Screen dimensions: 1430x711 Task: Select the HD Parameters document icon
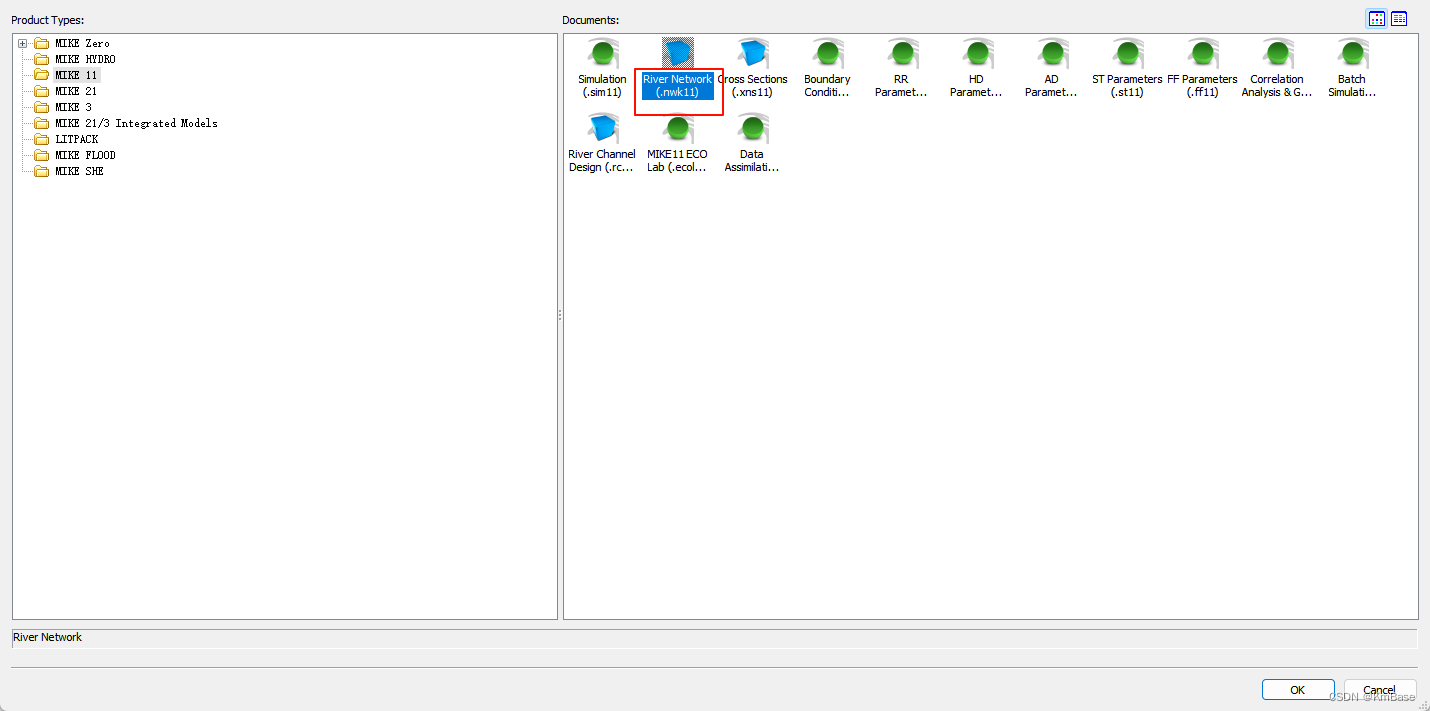977,55
